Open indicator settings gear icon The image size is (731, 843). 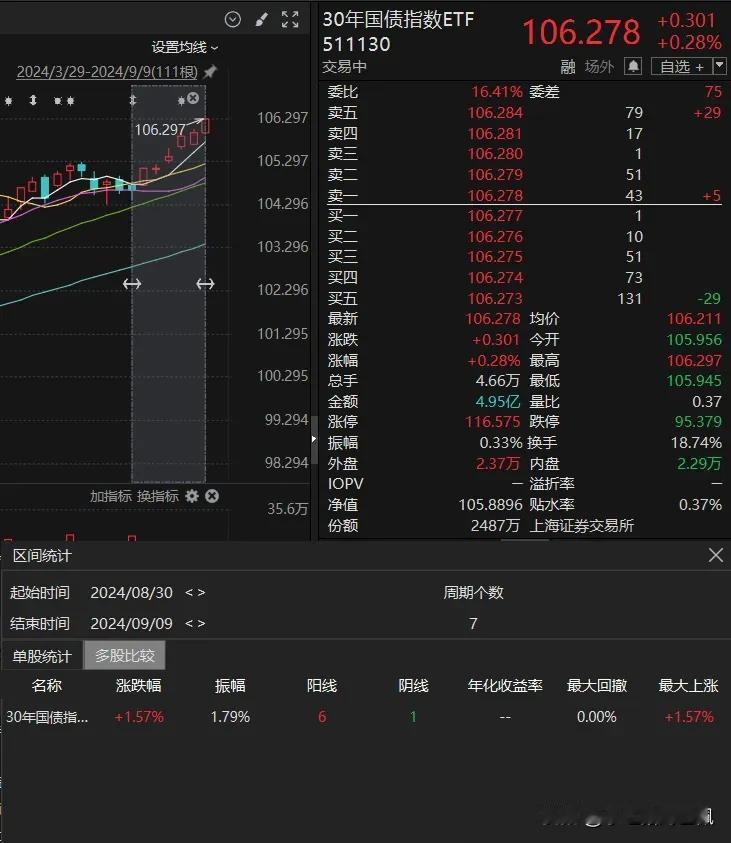click(x=192, y=496)
